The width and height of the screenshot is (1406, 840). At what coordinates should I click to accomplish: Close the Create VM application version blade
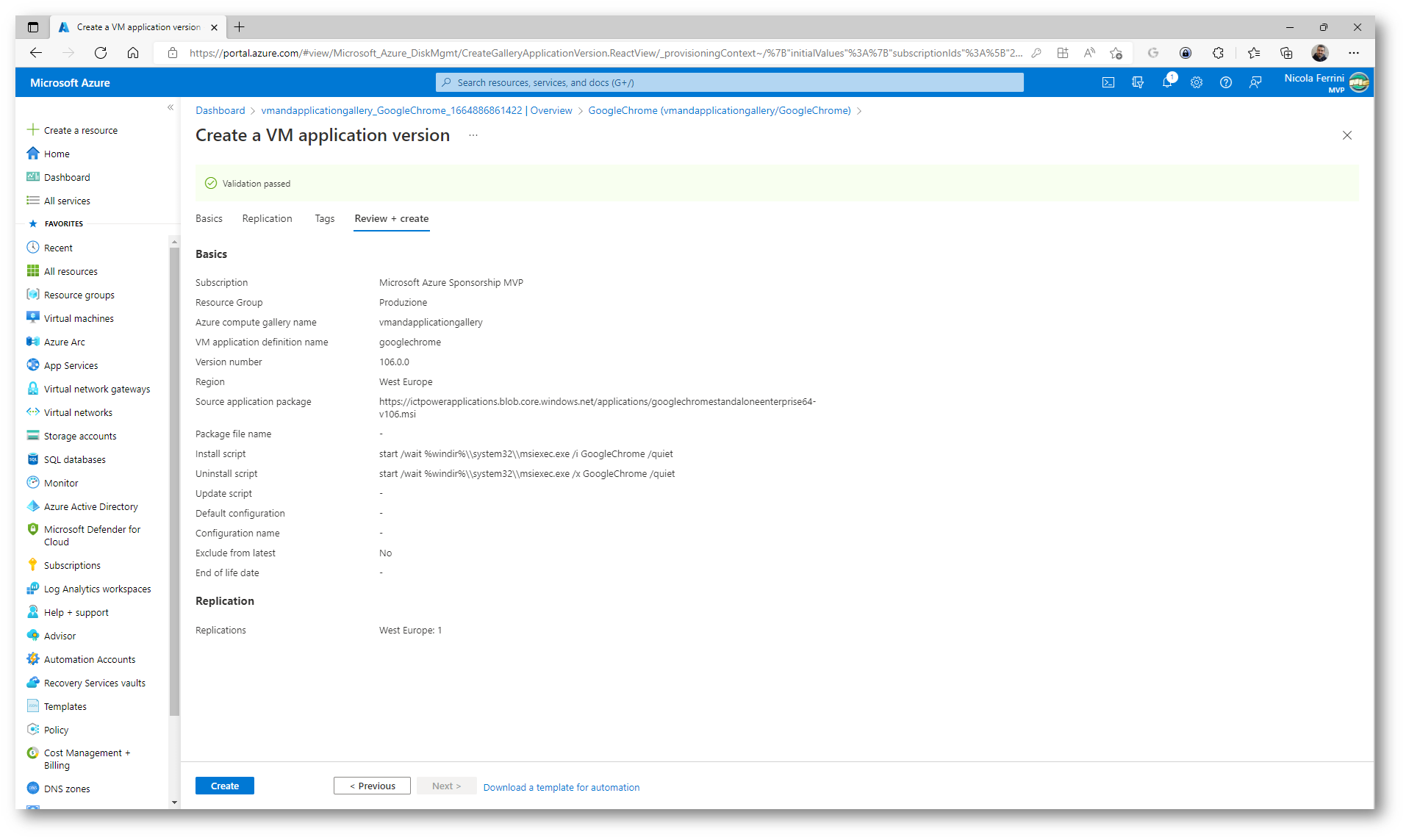click(x=1347, y=135)
